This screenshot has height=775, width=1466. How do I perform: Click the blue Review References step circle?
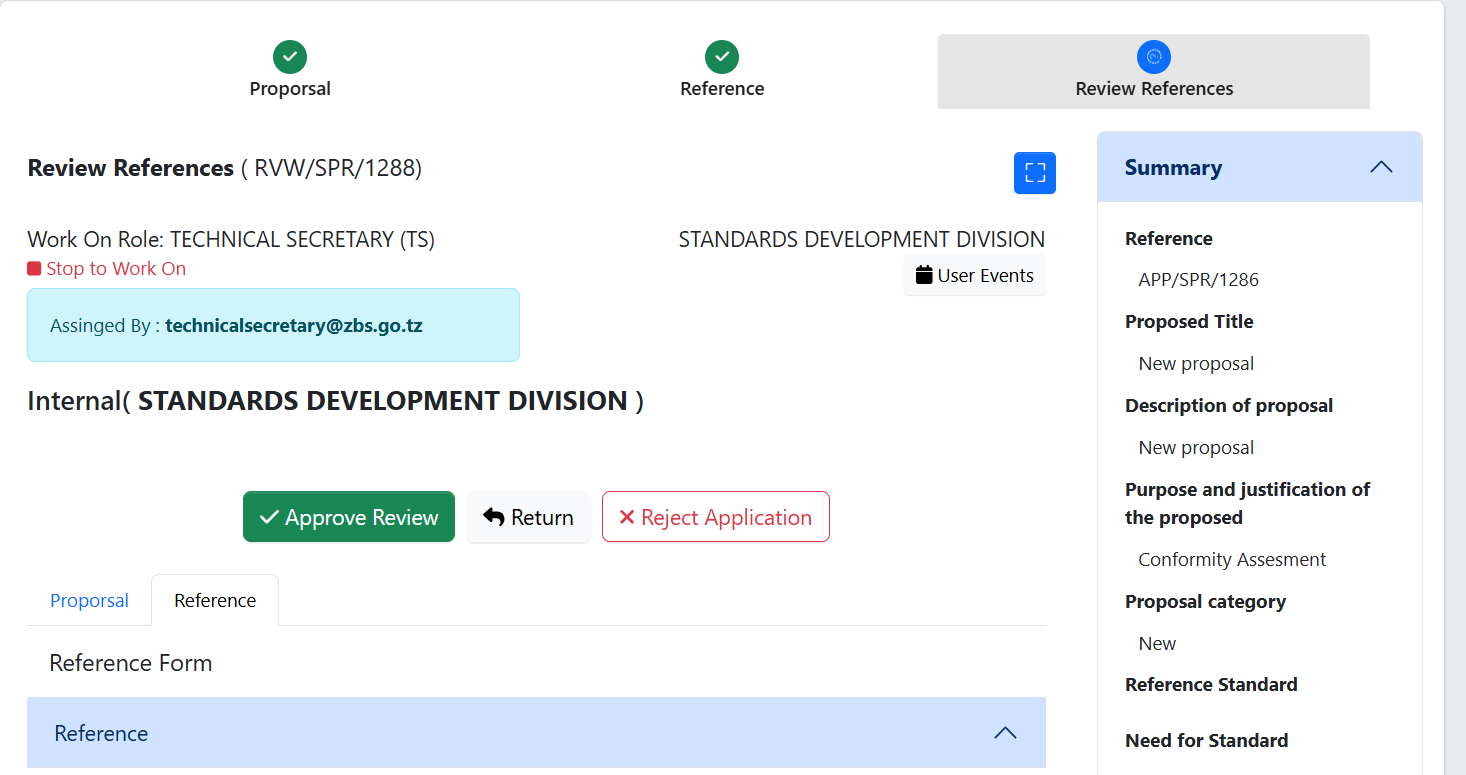(x=1154, y=57)
